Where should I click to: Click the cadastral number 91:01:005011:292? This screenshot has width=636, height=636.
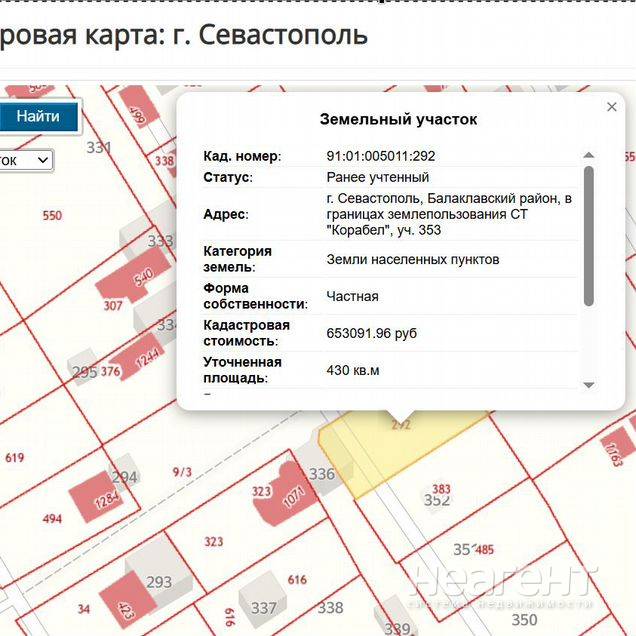coord(380,156)
